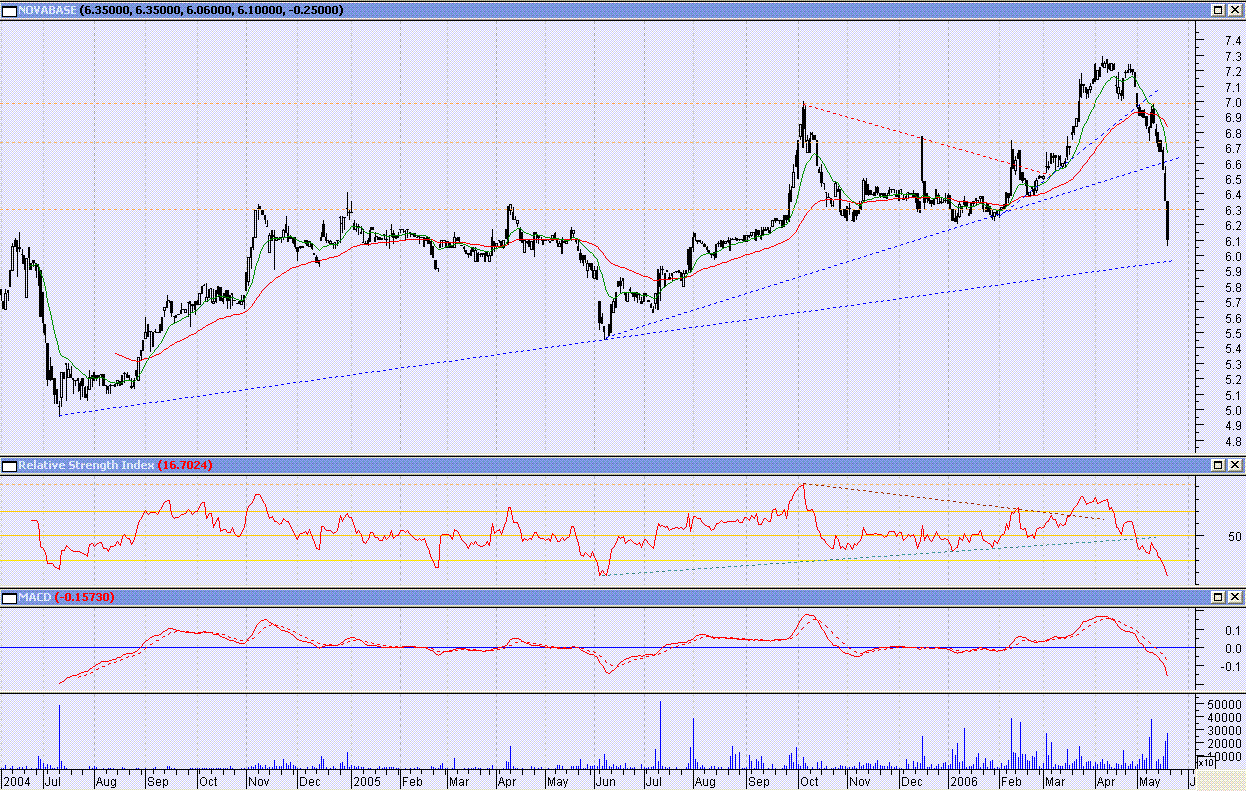The image size is (1246, 791).
Task: Open the MACD panel control icon
Action: click(x=10, y=597)
